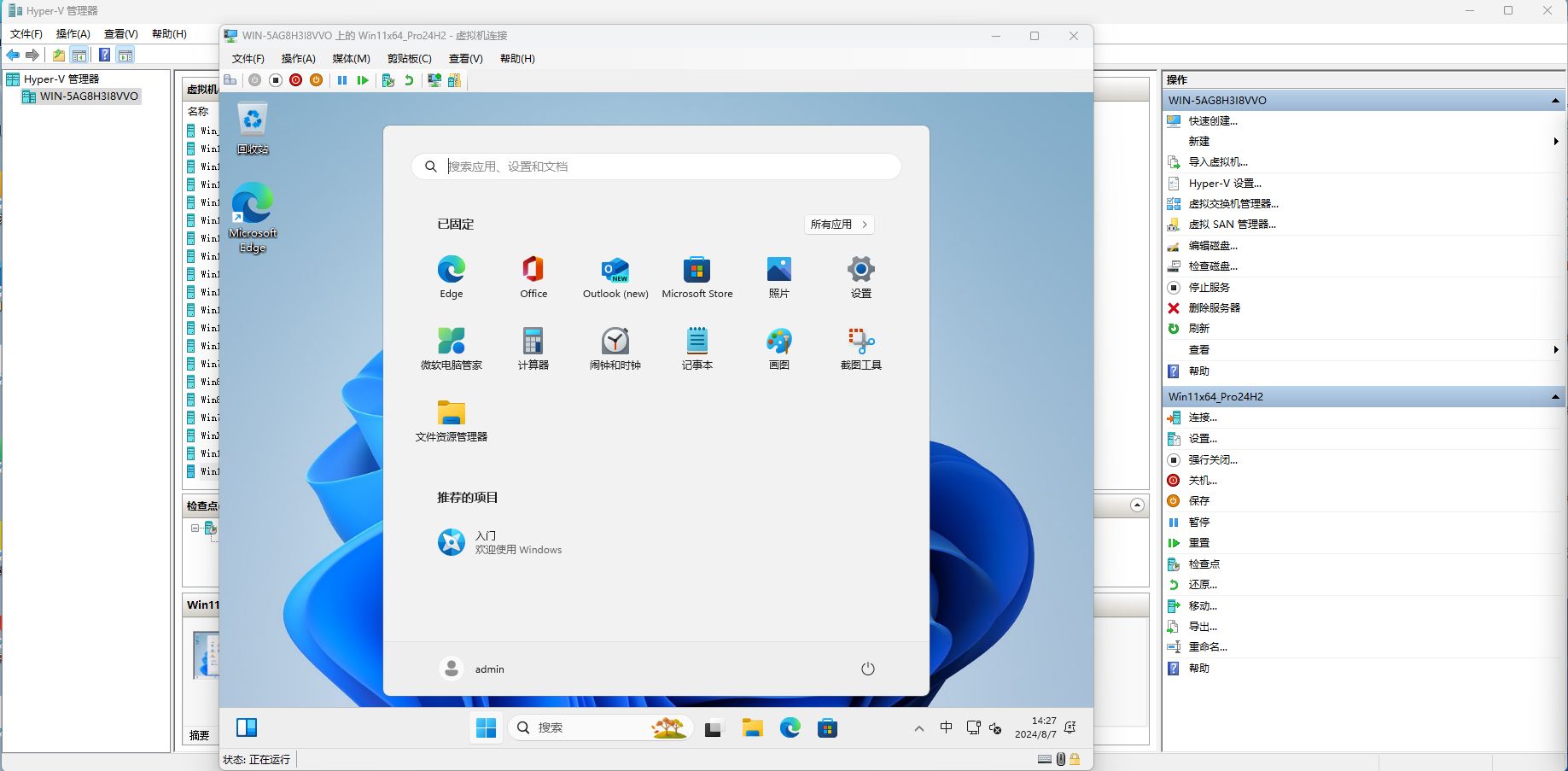Viewport: 1568px width, 771px height.
Task: Create a checkpoint using toolbar icon
Action: (x=388, y=80)
